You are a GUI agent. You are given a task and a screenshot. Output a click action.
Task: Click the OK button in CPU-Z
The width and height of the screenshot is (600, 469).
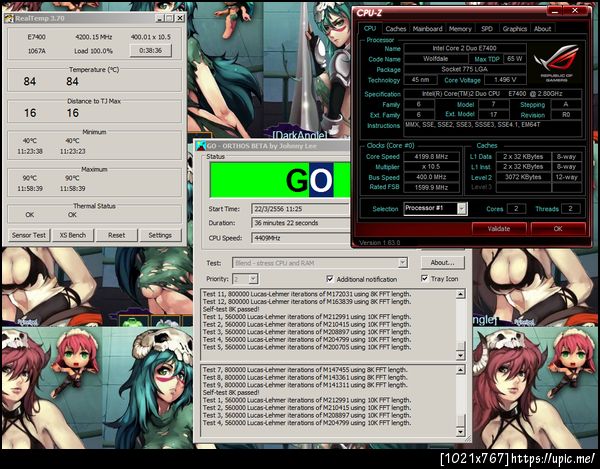coord(558,228)
